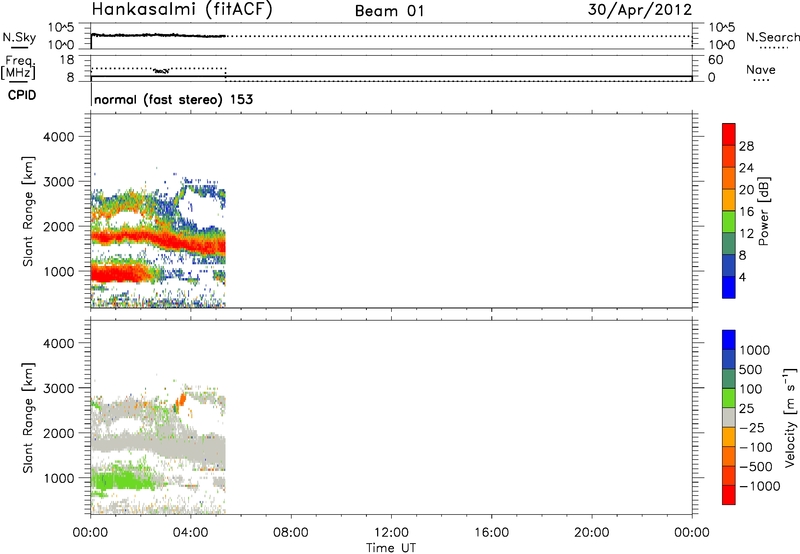Image resolution: width=800 pixels, height=554 pixels.
Task: Click the '16:00' time tick label
Action: click(x=491, y=533)
